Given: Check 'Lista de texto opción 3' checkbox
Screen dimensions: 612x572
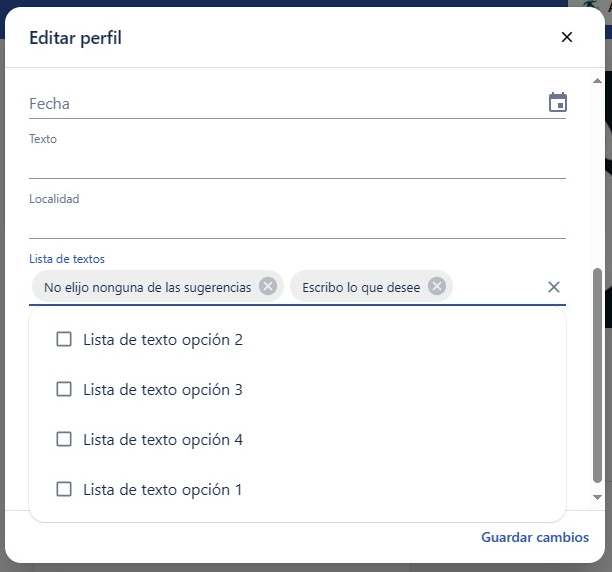Looking at the screenshot, I should pos(64,389).
